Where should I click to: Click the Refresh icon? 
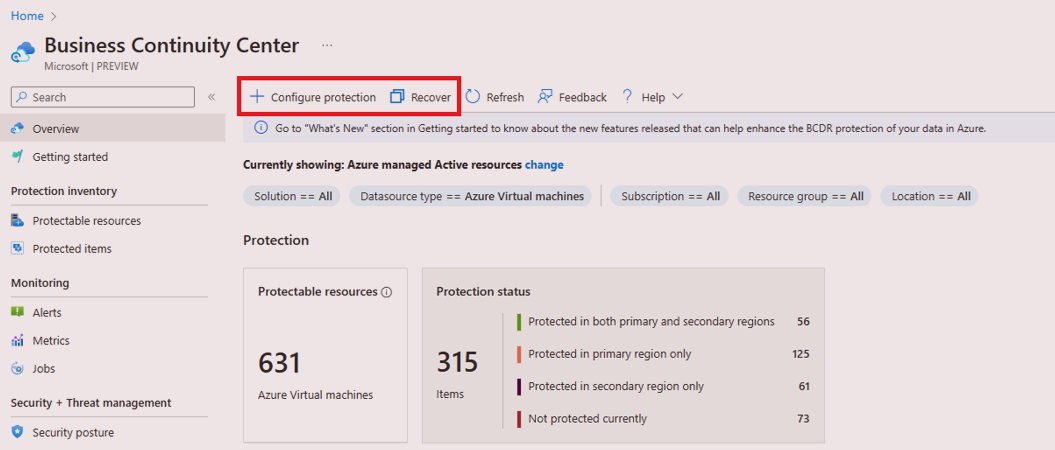coord(473,97)
